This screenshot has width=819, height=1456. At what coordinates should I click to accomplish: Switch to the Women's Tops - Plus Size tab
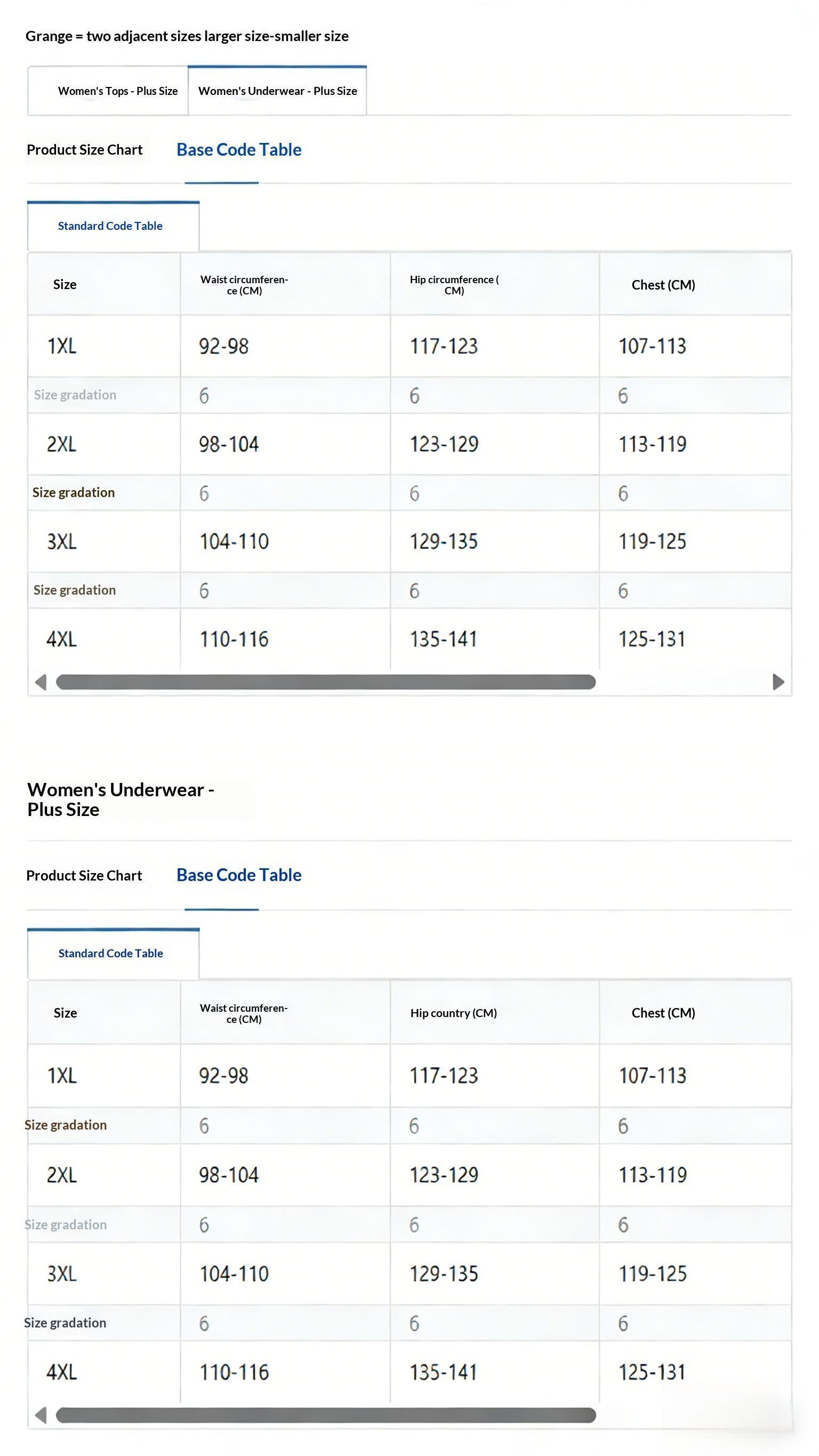point(117,91)
